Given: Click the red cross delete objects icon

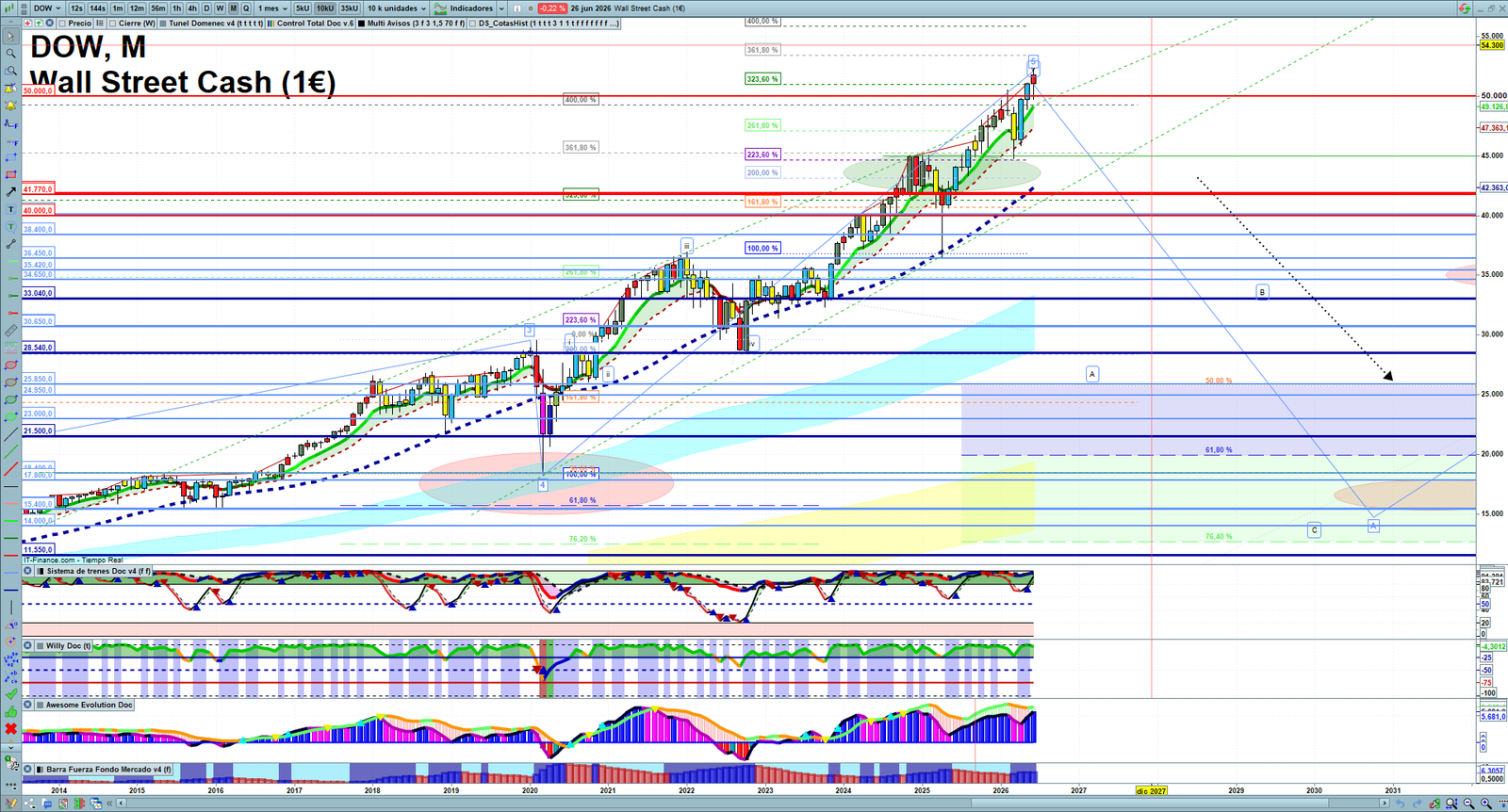Looking at the screenshot, I should (10, 728).
